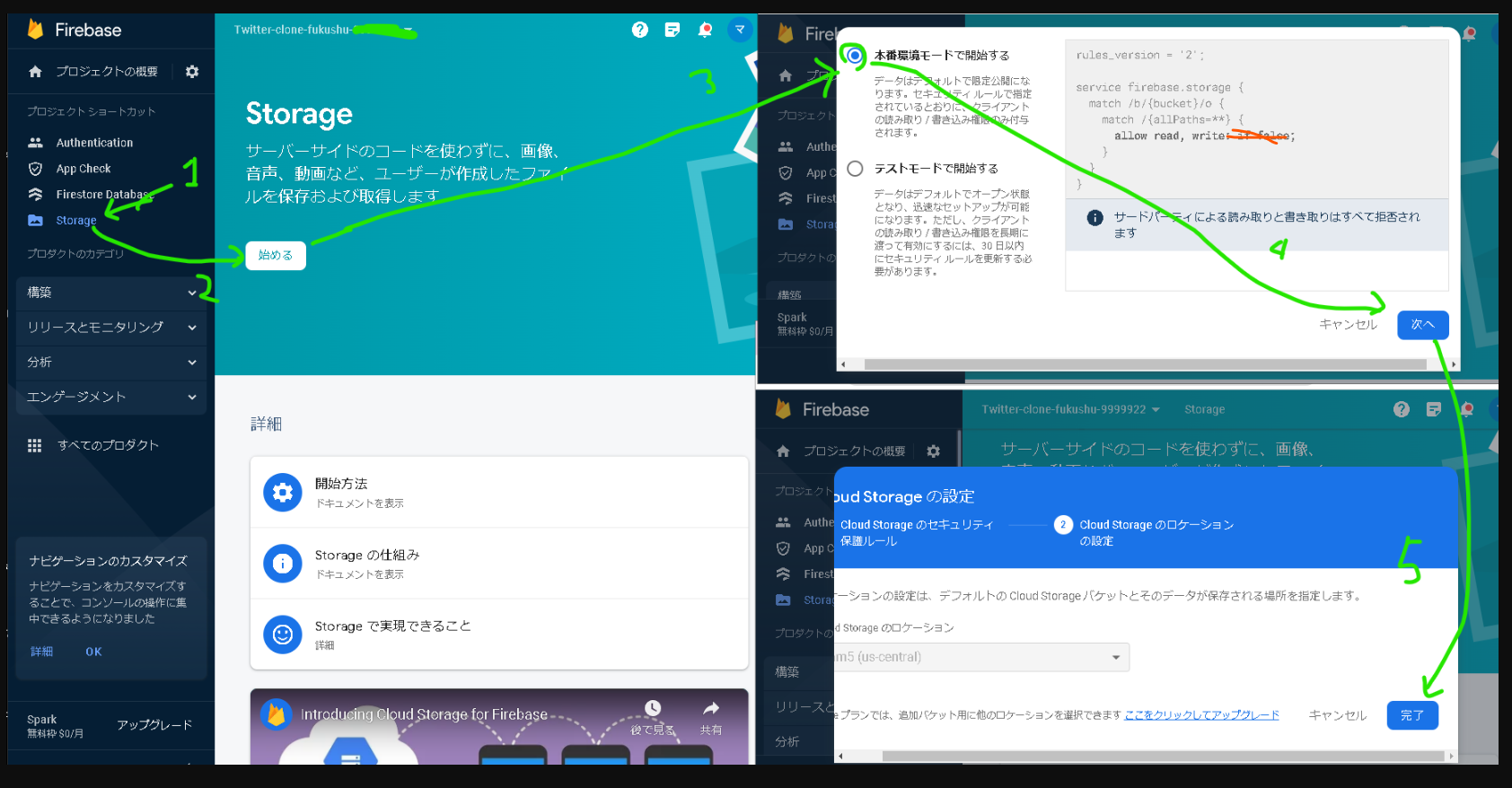Viewport: 1512px width, 788px height.
Task: Open 開始方法 ドキュメントを表示 card
Action: pos(499,492)
